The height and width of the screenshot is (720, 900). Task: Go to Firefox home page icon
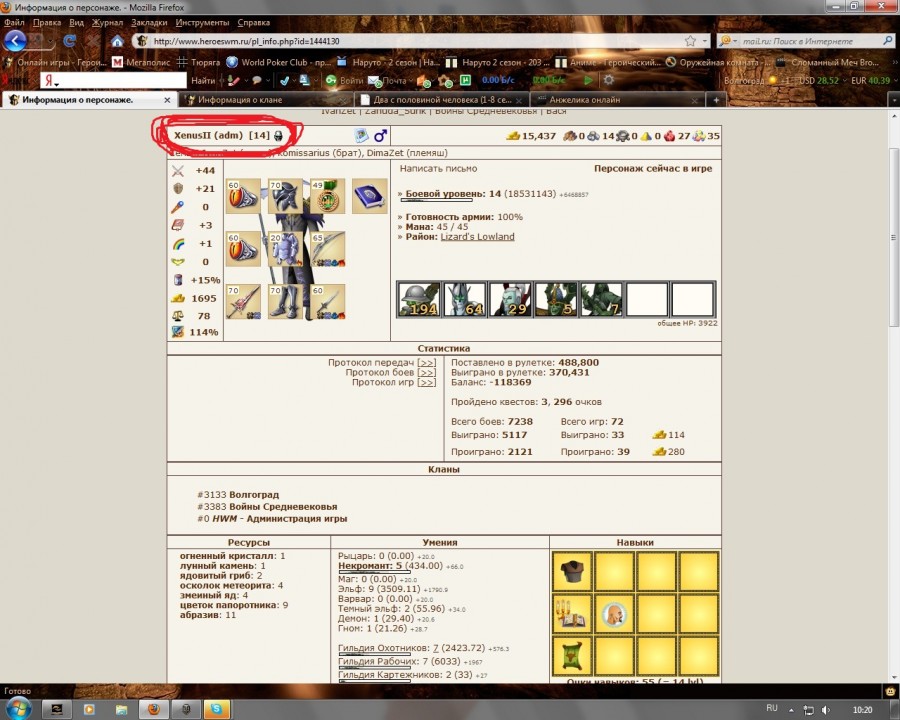(117, 41)
